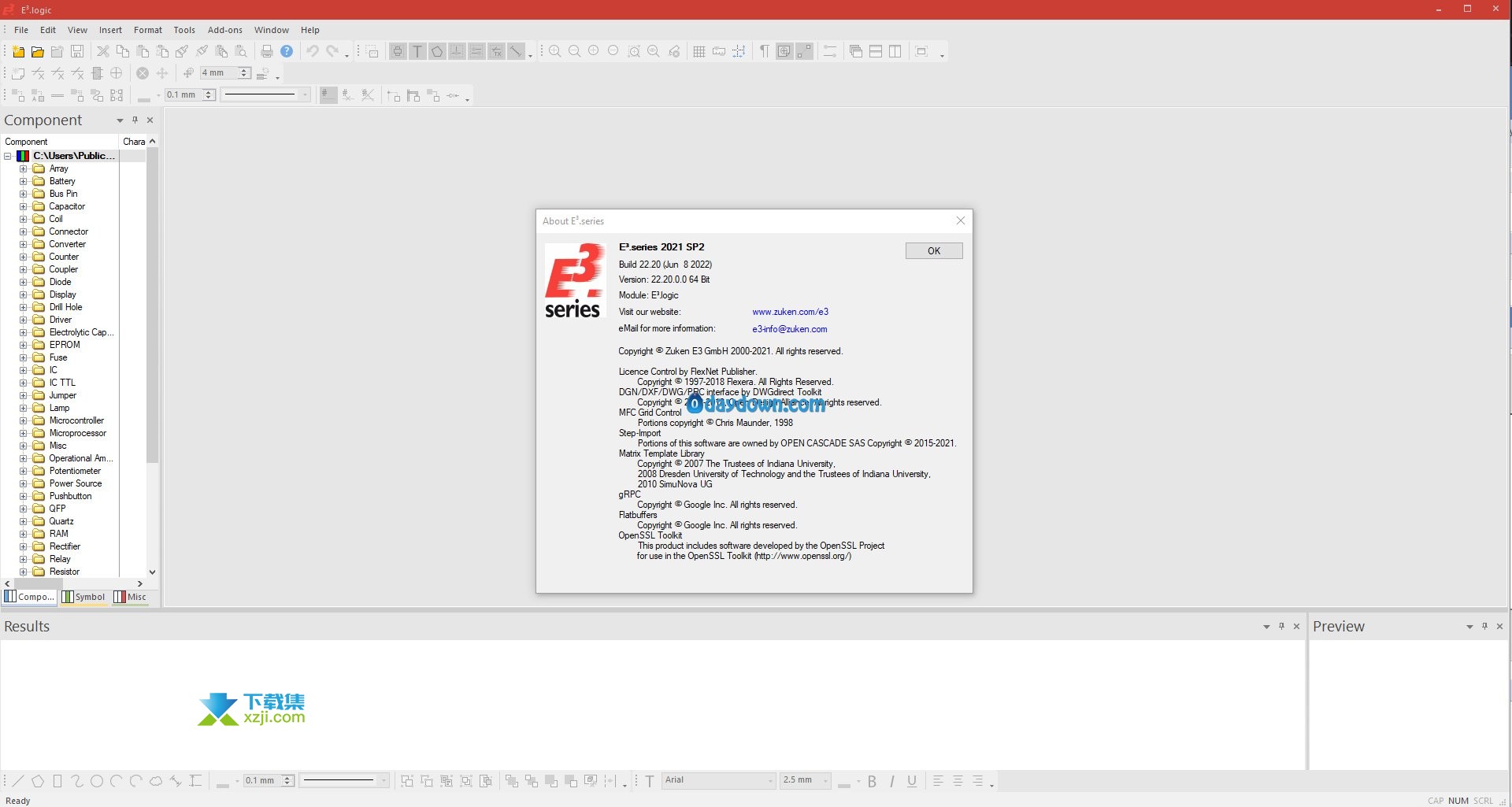Open the File menu
The width and height of the screenshot is (1512, 807).
click(21, 30)
